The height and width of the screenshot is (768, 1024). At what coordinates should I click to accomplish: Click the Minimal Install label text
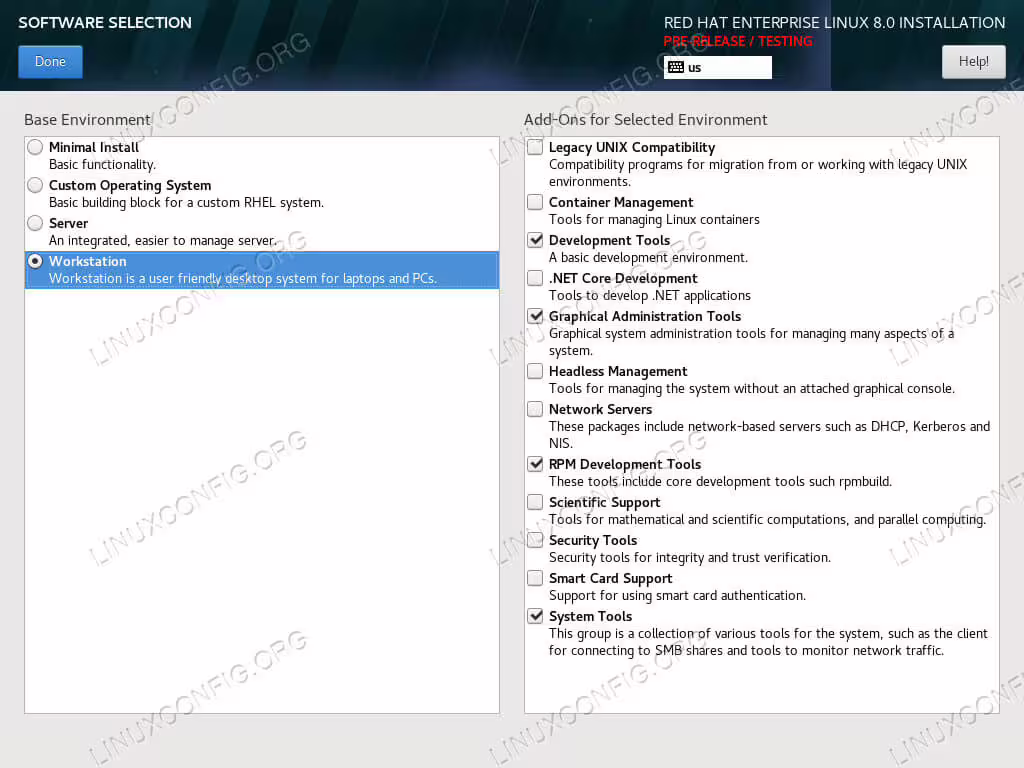94,148
